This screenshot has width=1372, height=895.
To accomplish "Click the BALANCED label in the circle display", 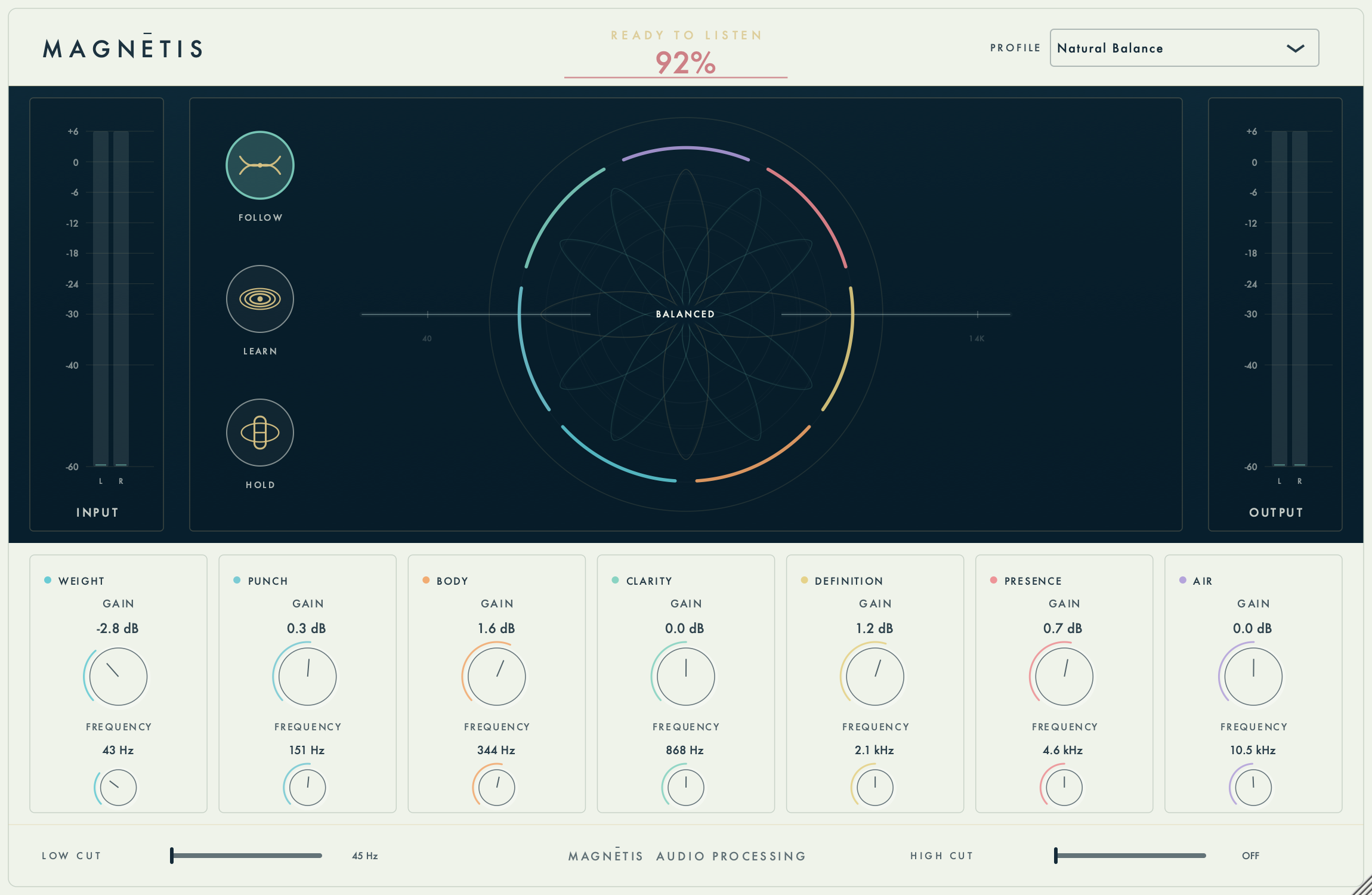I will 685,314.
